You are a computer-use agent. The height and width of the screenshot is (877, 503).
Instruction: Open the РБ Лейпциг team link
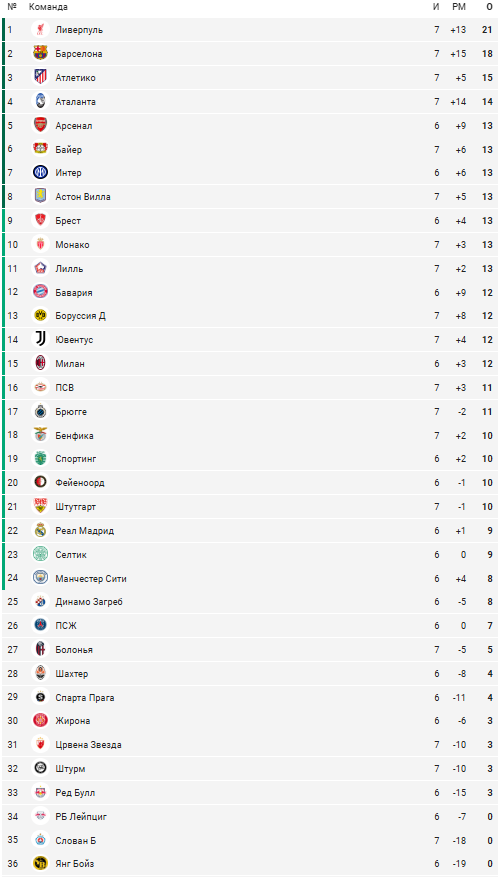pyautogui.click(x=81, y=817)
